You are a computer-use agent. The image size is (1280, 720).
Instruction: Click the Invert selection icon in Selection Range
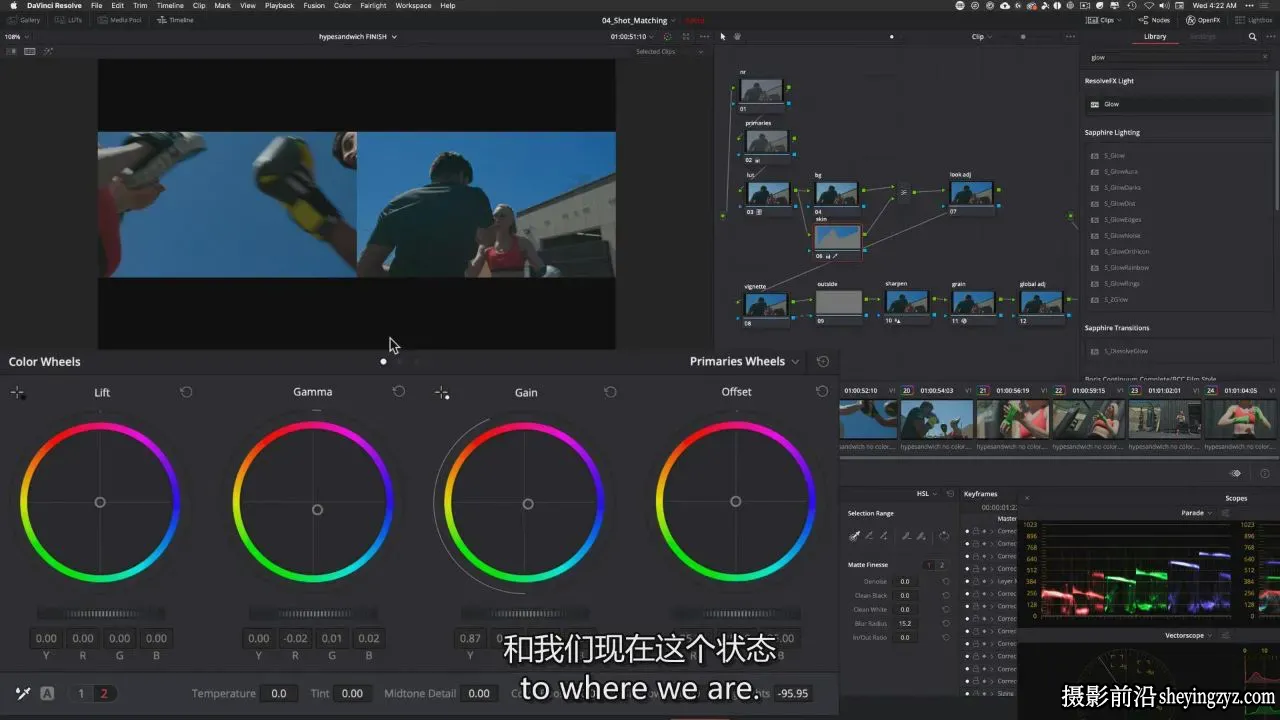click(943, 536)
